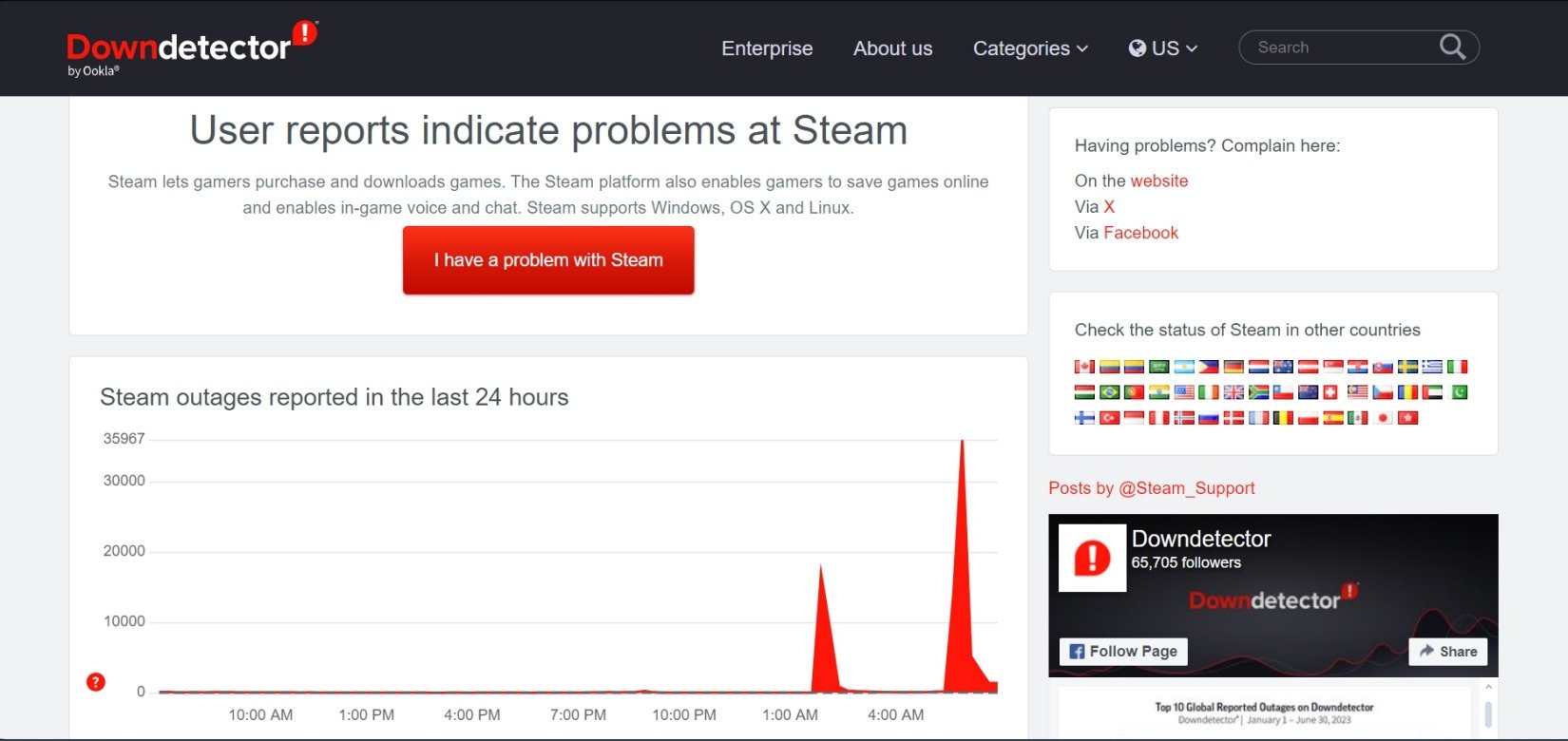1568x741 pixels.
Task: Go to the About us page
Action: (892, 48)
